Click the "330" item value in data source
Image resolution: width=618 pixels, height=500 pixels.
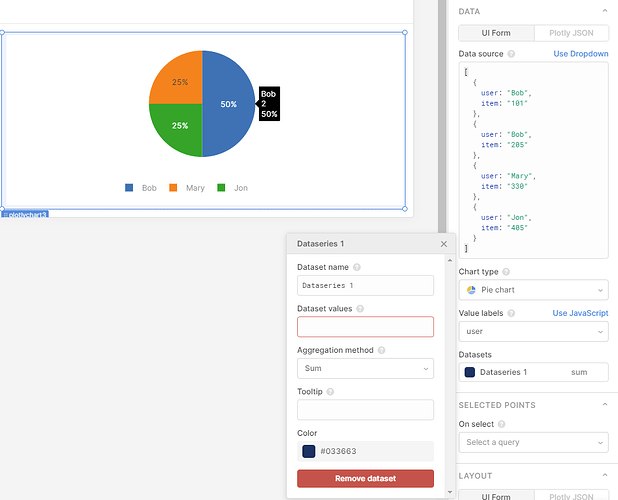517,186
